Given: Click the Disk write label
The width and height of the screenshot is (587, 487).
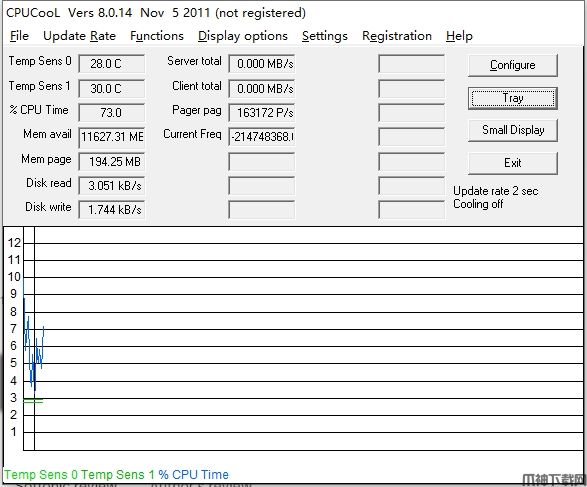Looking at the screenshot, I should (48, 207).
